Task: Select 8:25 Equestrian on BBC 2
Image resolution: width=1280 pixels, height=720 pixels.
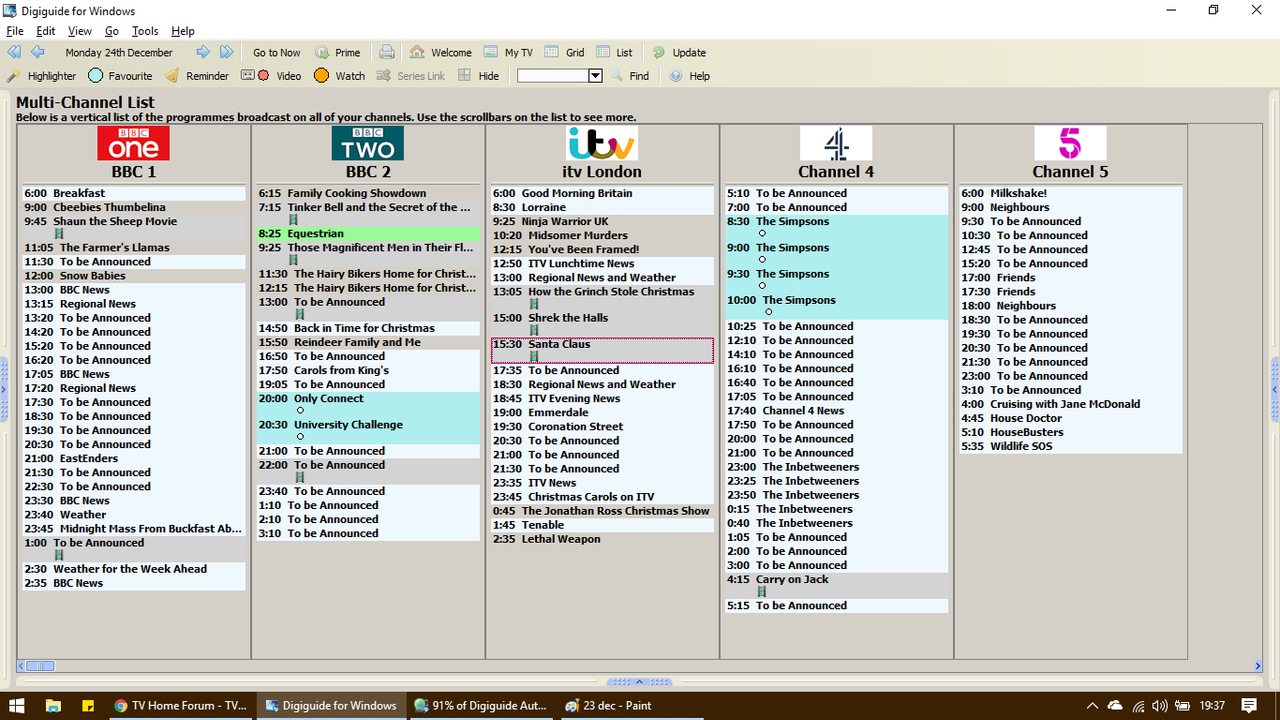Action: pos(368,234)
